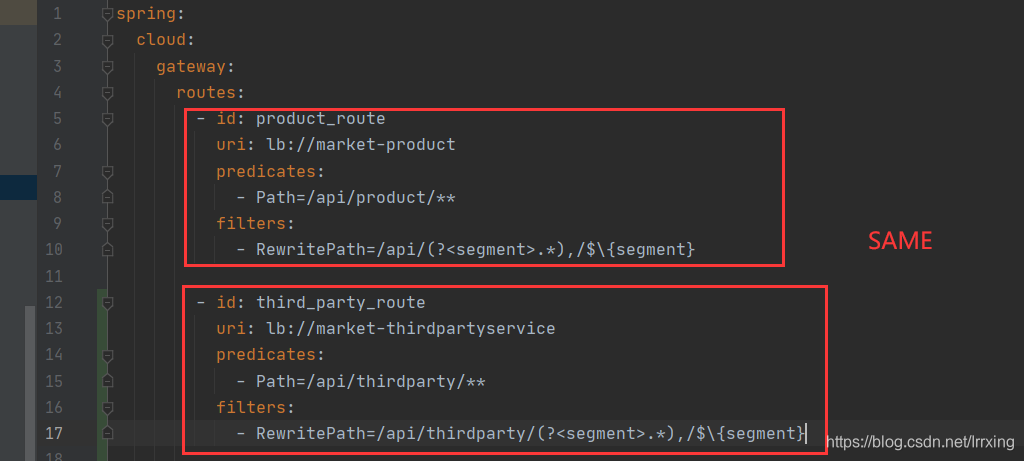Click the 'uri' key on line 6
1024x461 pixels.
pyautogui.click(x=231, y=145)
